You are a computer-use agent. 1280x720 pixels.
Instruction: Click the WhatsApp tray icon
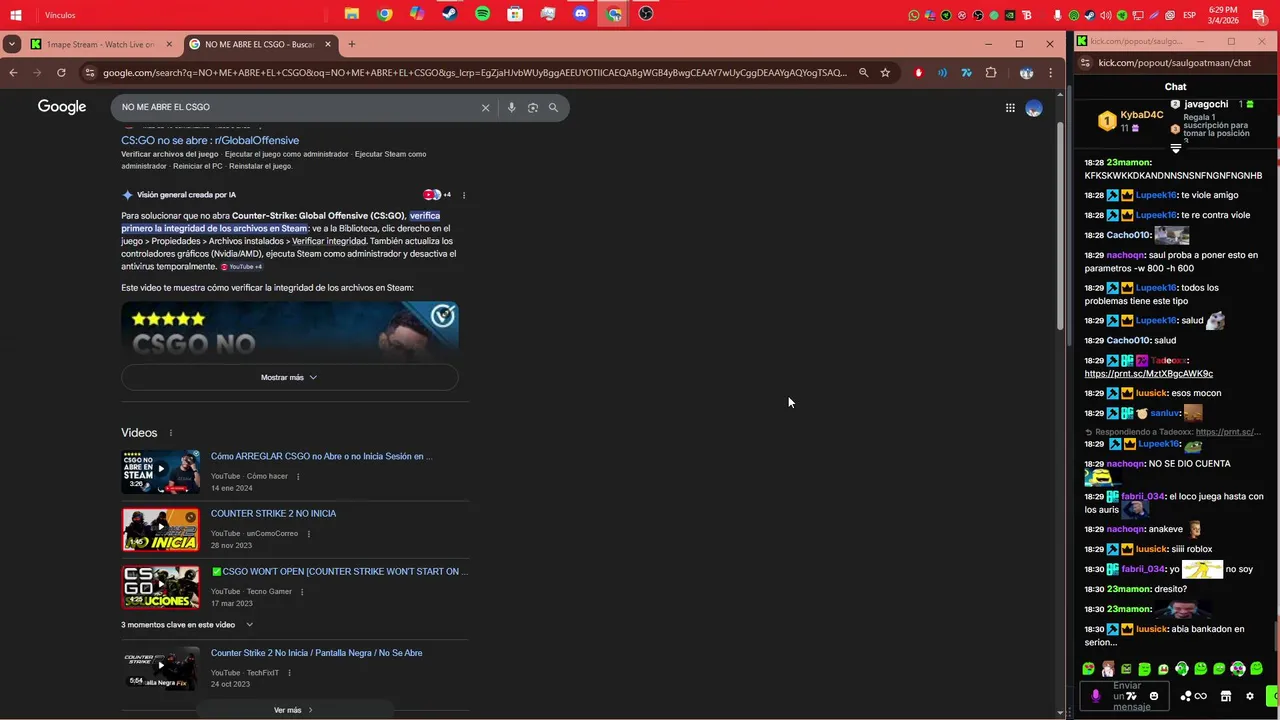pyautogui.click(x=914, y=15)
